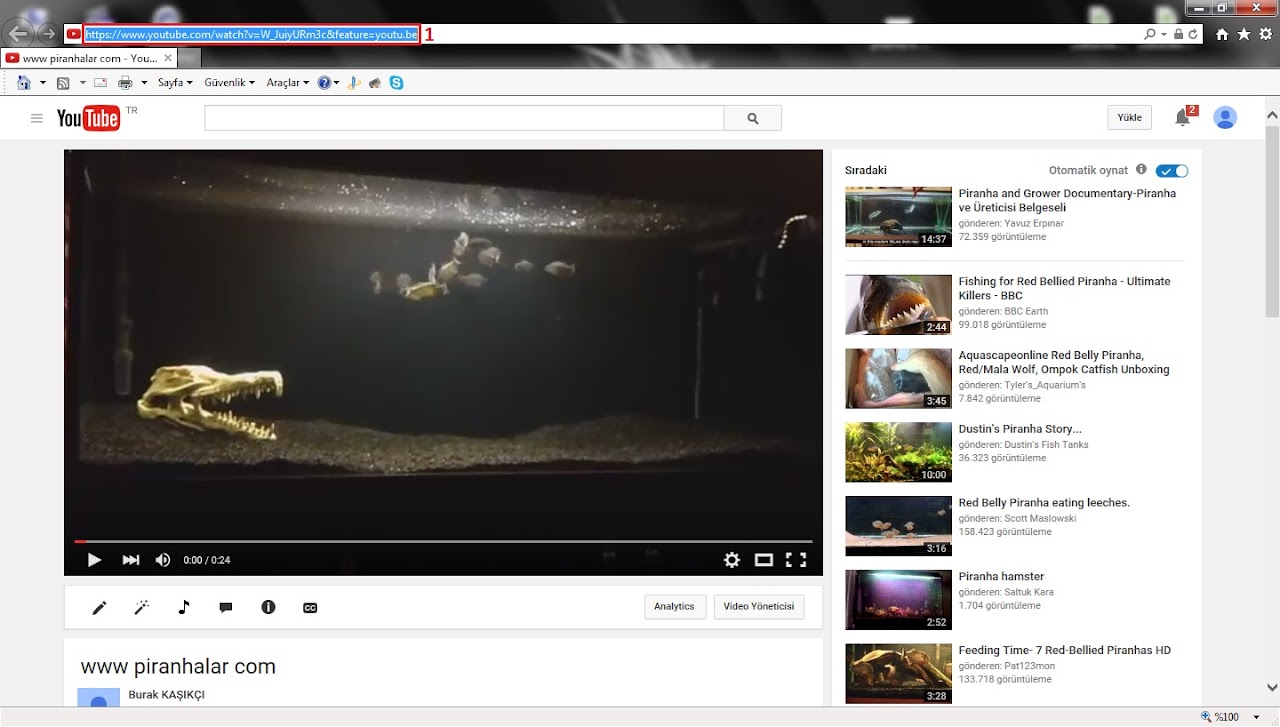Open 'Fishing for Red Bellied Piranha' thumbnail

tap(898, 305)
